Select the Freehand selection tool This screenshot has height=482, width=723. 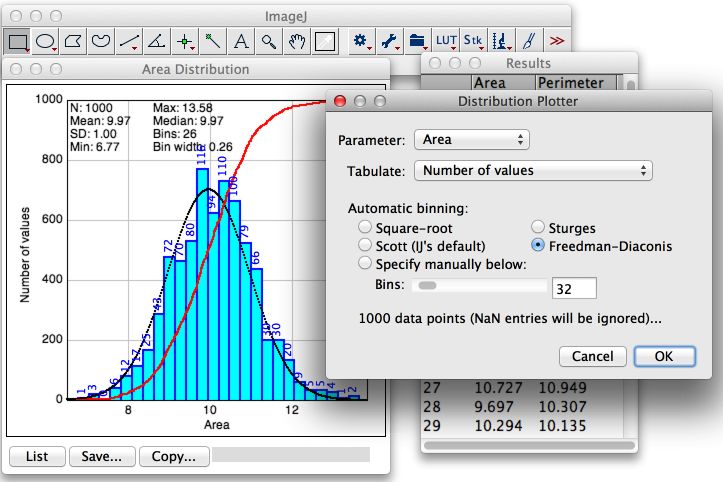tap(101, 42)
